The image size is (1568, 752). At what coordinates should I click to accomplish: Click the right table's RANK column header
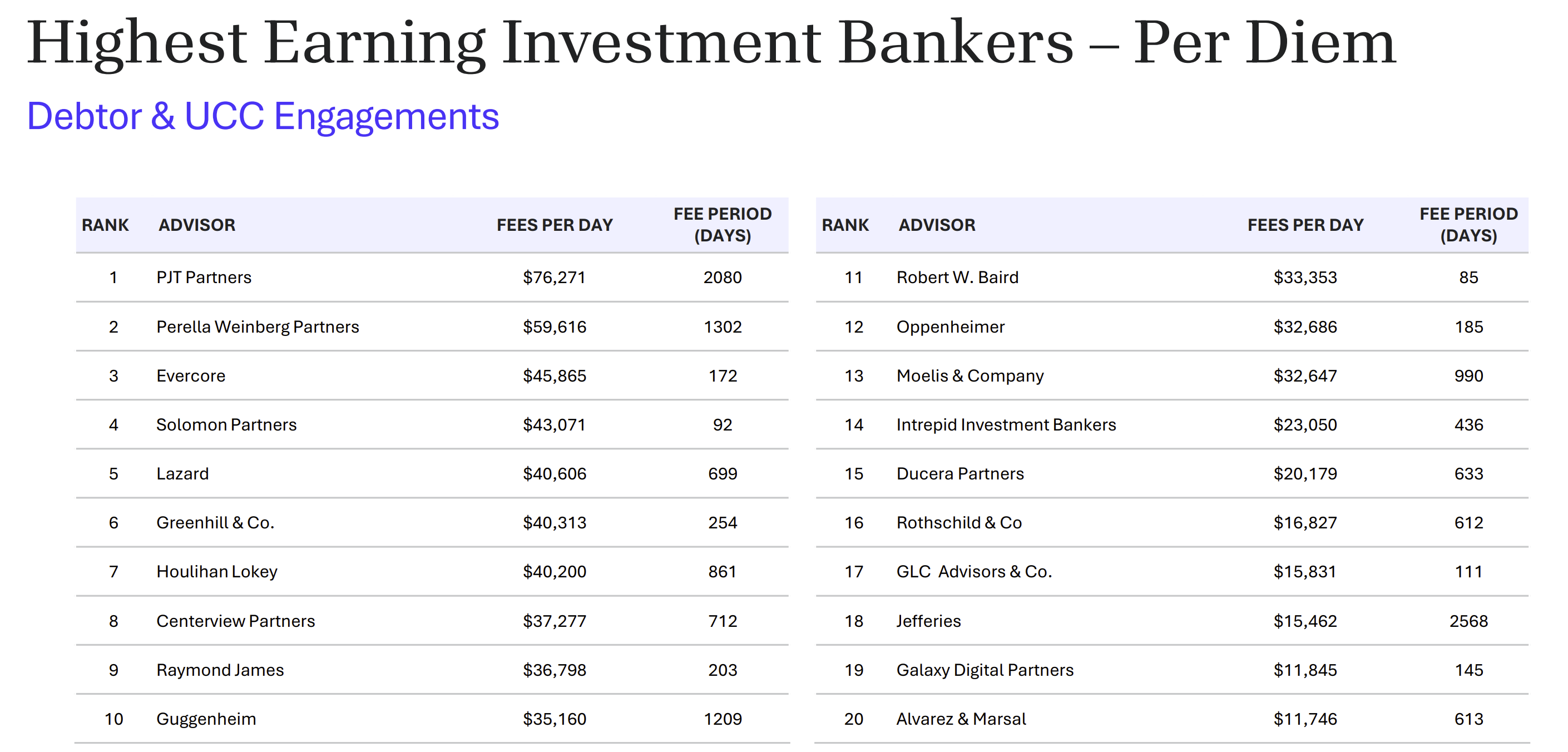click(x=845, y=225)
